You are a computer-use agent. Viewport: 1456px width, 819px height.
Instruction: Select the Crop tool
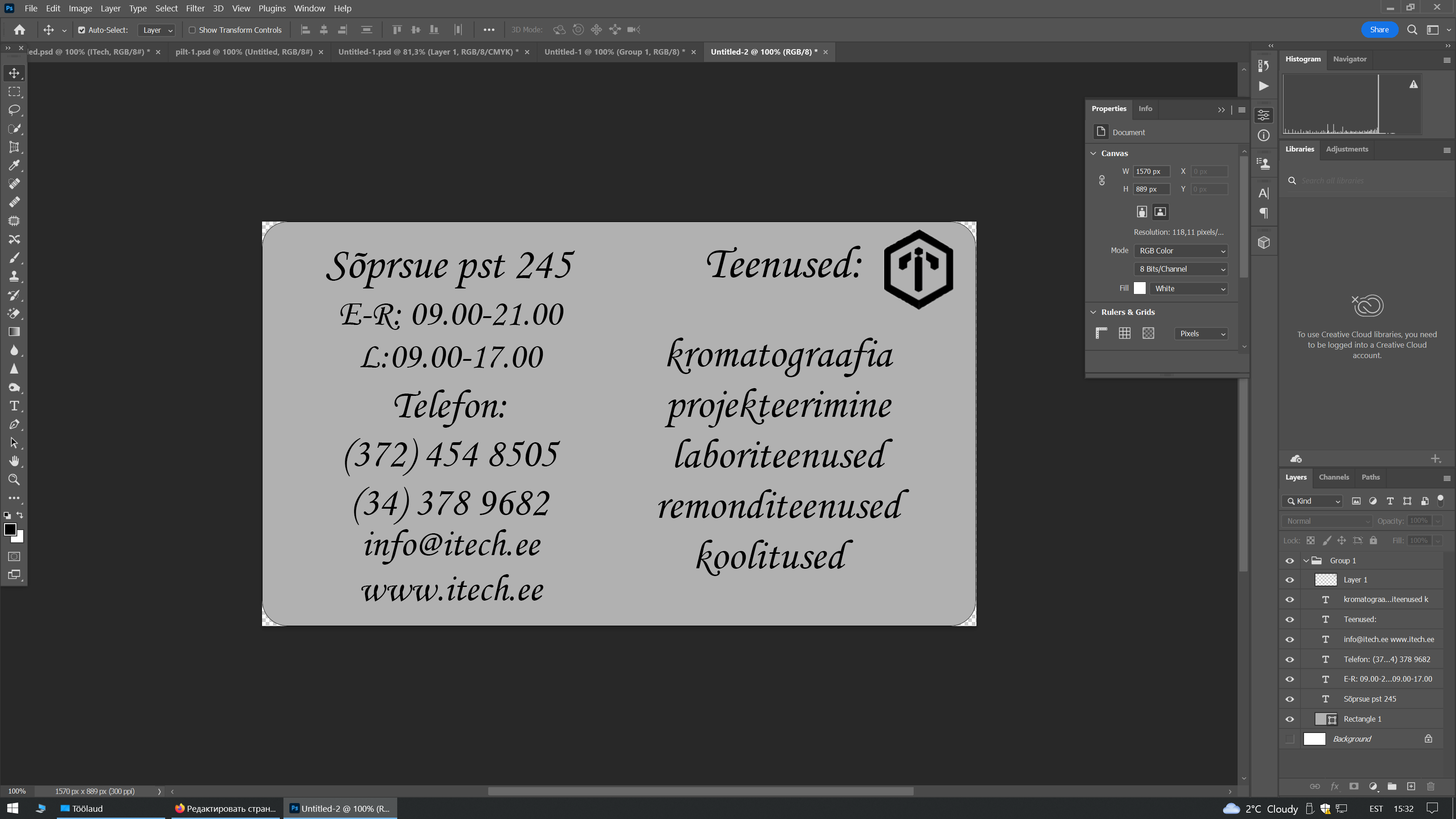tap(14, 147)
